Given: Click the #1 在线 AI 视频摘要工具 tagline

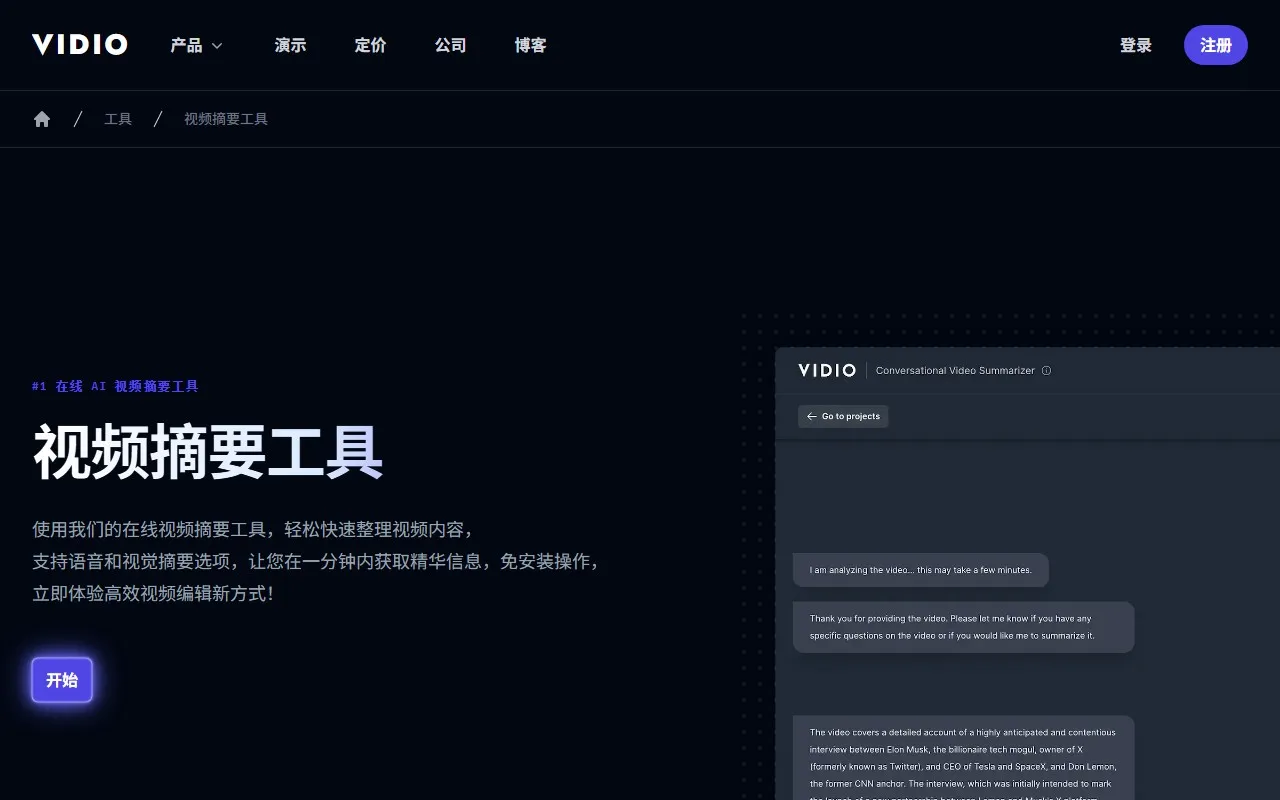Looking at the screenshot, I should pyautogui.click(x=115, y=386).
